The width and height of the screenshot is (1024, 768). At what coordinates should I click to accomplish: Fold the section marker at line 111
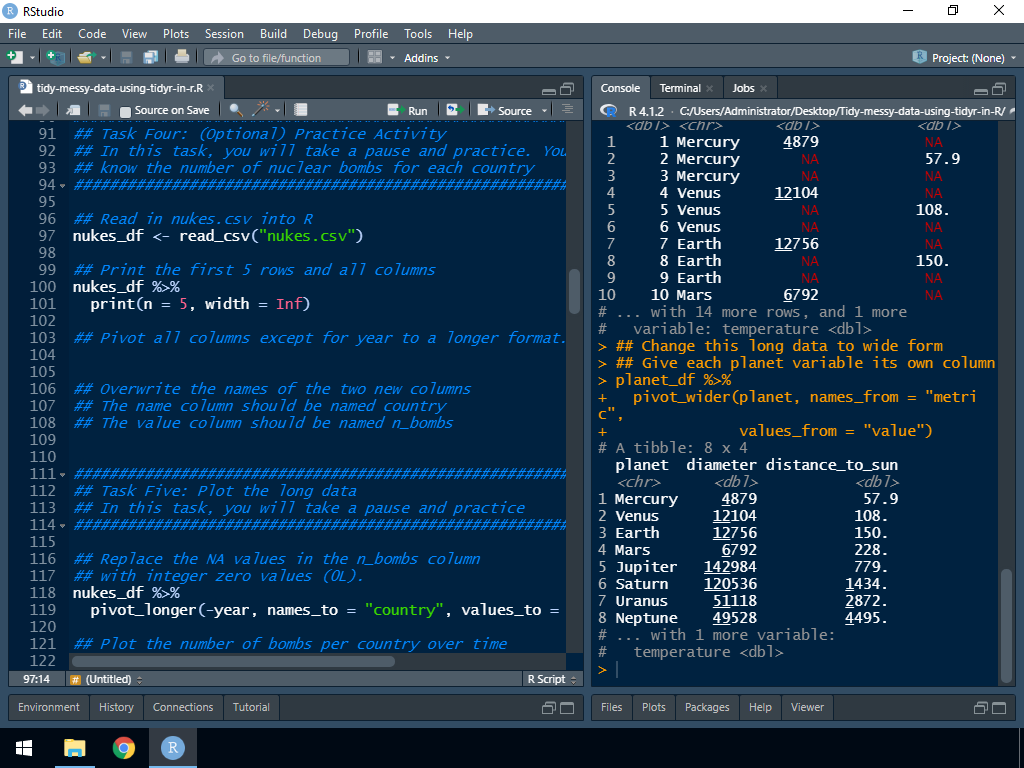click(x=63, y=474)
